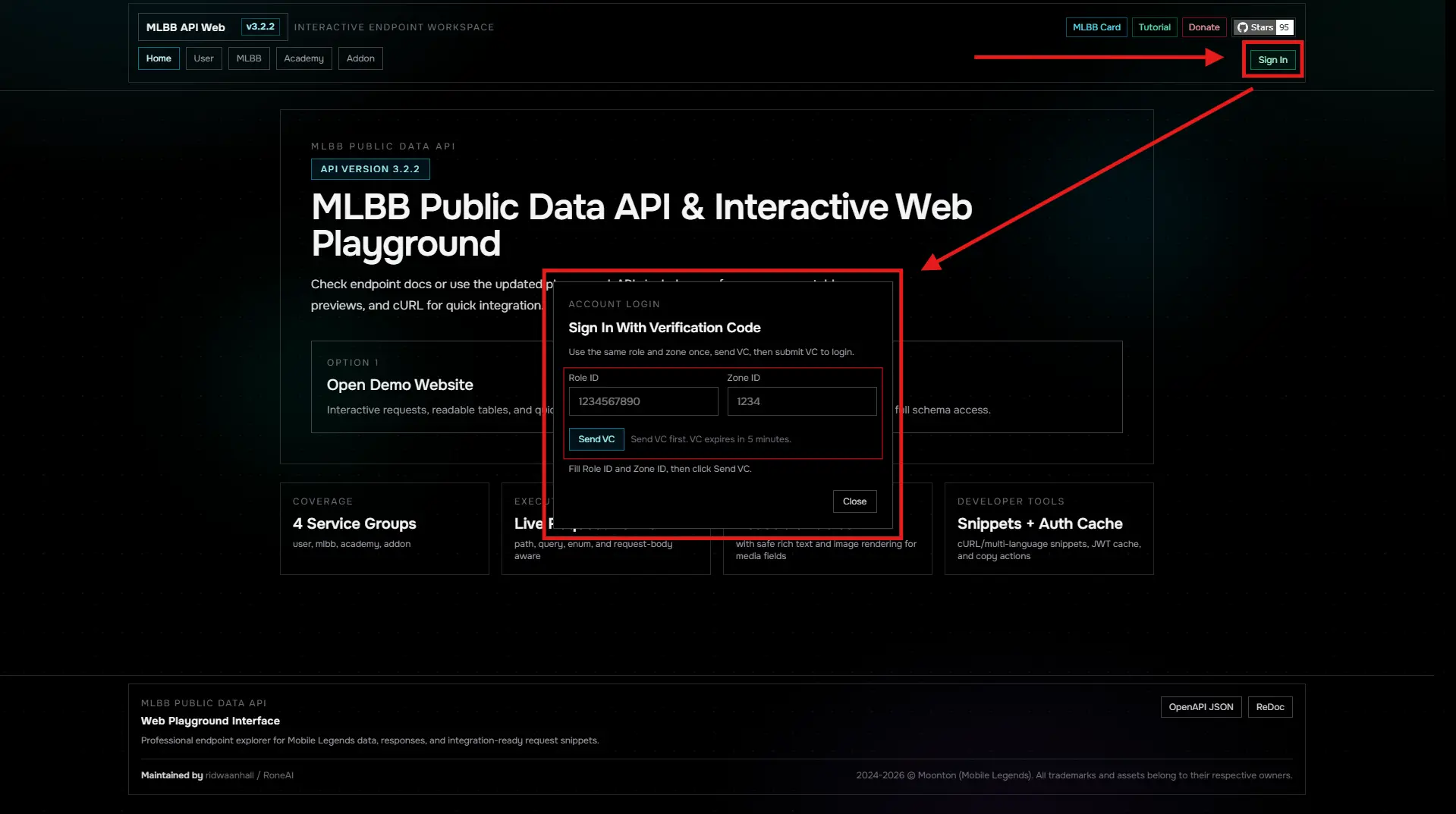Screen dimensions: 1456x814
Task: Click the v3.2.2 version badge
Action: click(x=260, y=27)
